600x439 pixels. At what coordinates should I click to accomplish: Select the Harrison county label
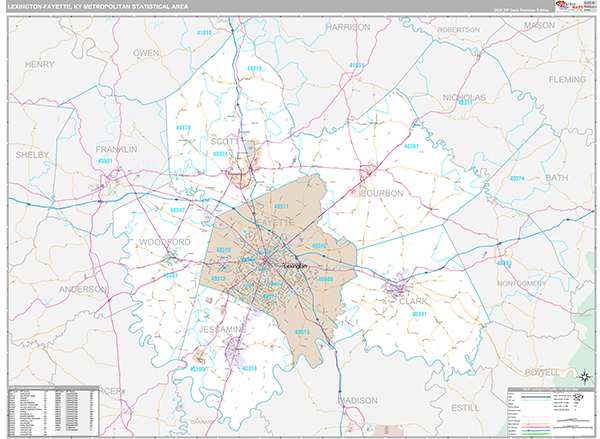347,27
